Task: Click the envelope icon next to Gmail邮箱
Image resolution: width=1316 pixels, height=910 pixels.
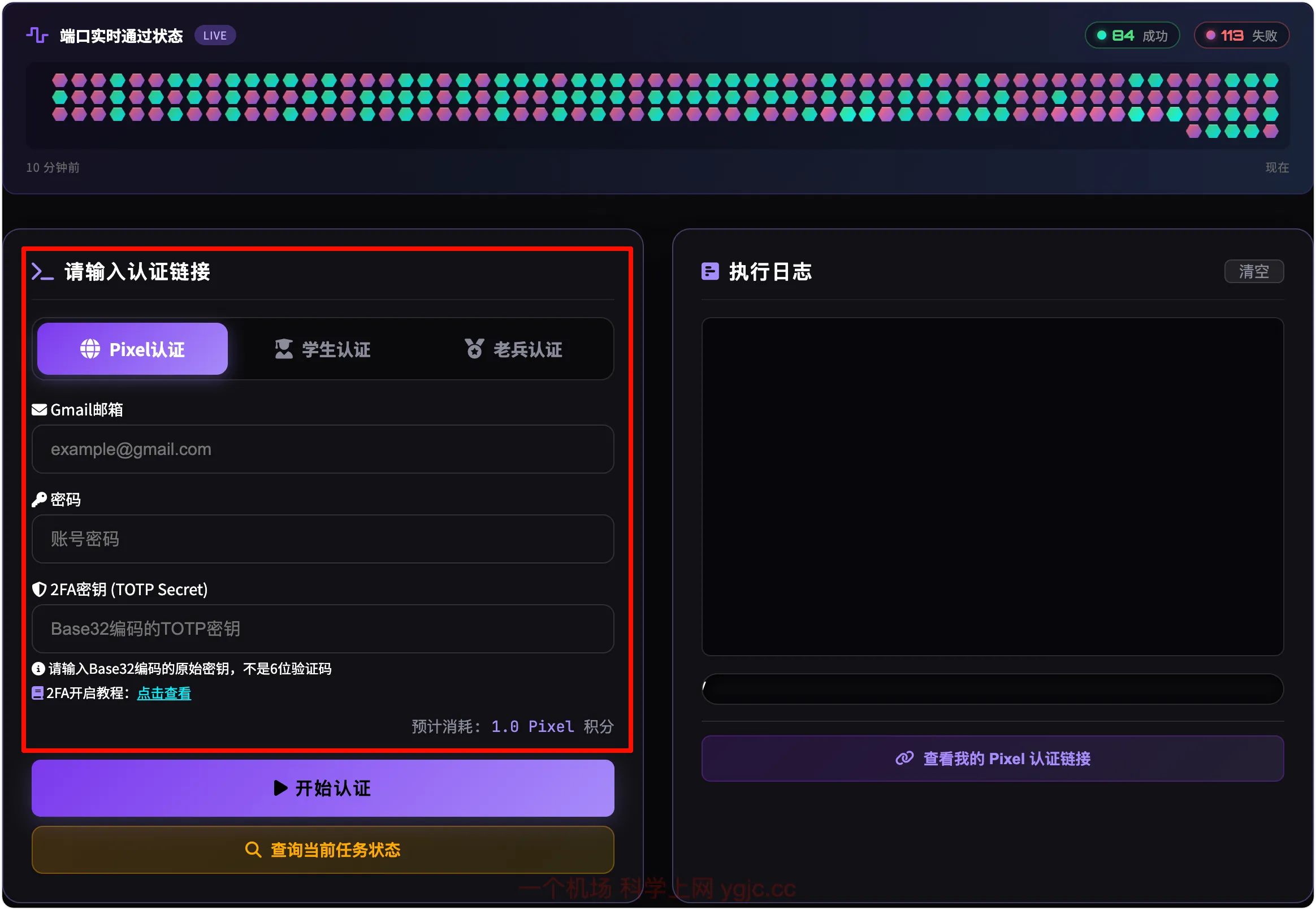Action: pyautogui.click(x=39, y=409)
